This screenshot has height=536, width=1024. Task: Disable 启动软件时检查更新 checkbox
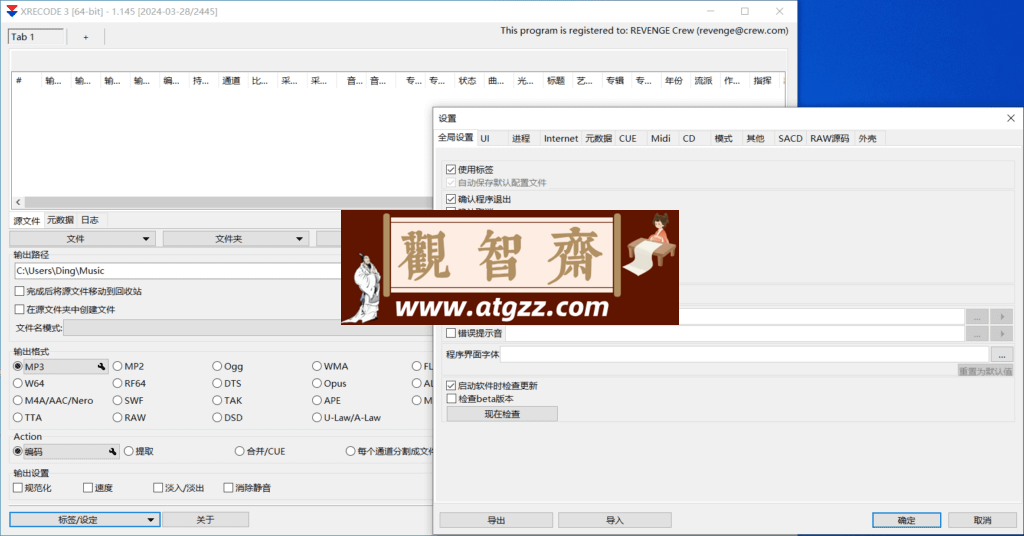click(x=451, y=386)
